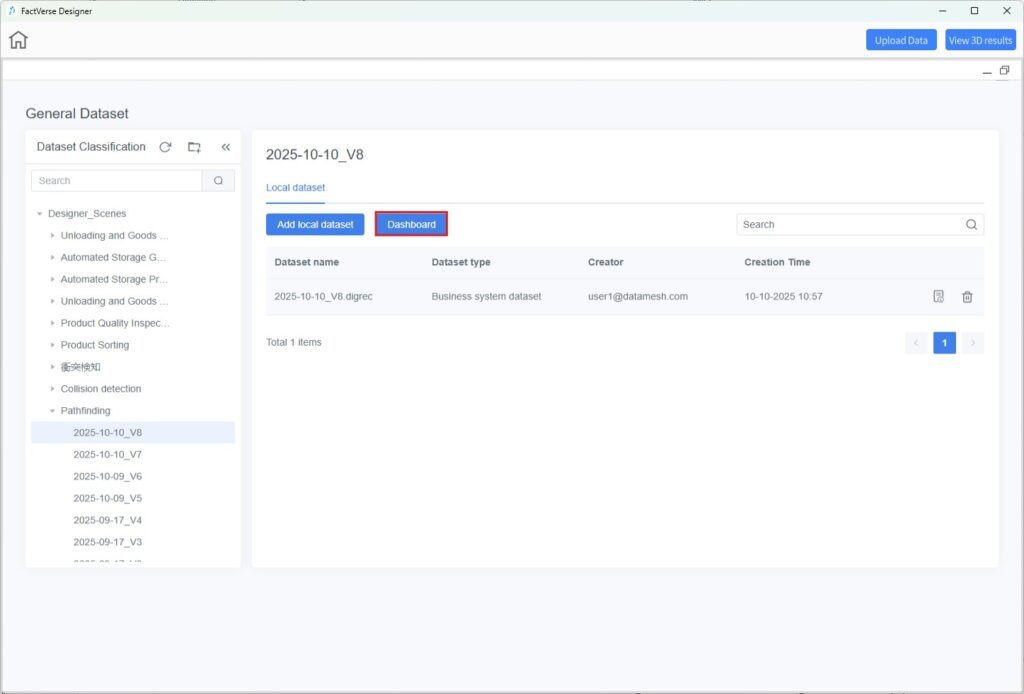The width and height of the screenshot is (1024, 694).
Task: Delete the 2025-10-10_V8.digrec dataset
Action: (x=967, y=297)
